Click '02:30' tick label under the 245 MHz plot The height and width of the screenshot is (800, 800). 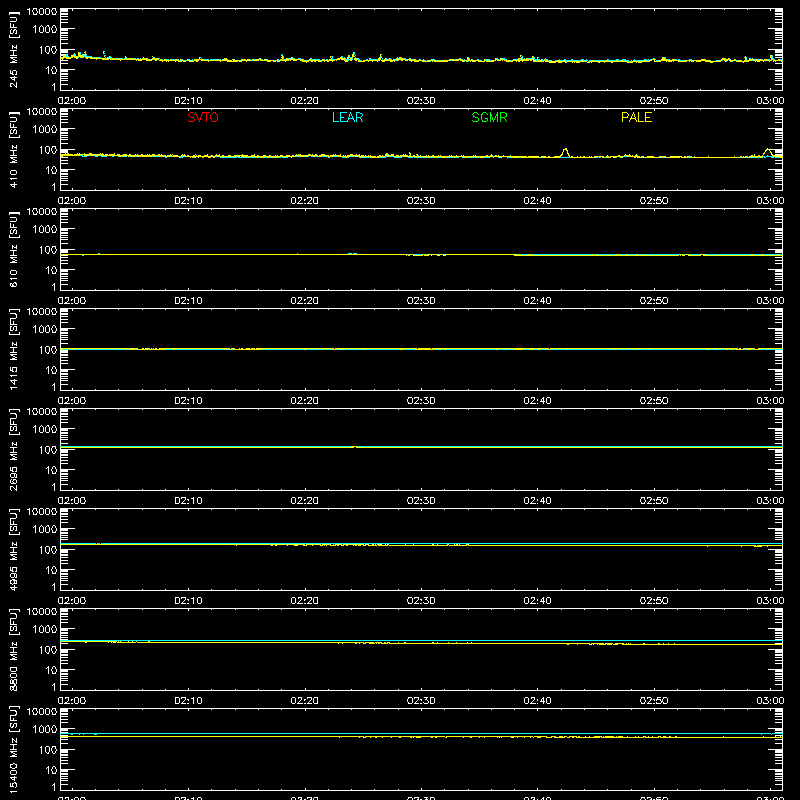[x=421, y=101]
